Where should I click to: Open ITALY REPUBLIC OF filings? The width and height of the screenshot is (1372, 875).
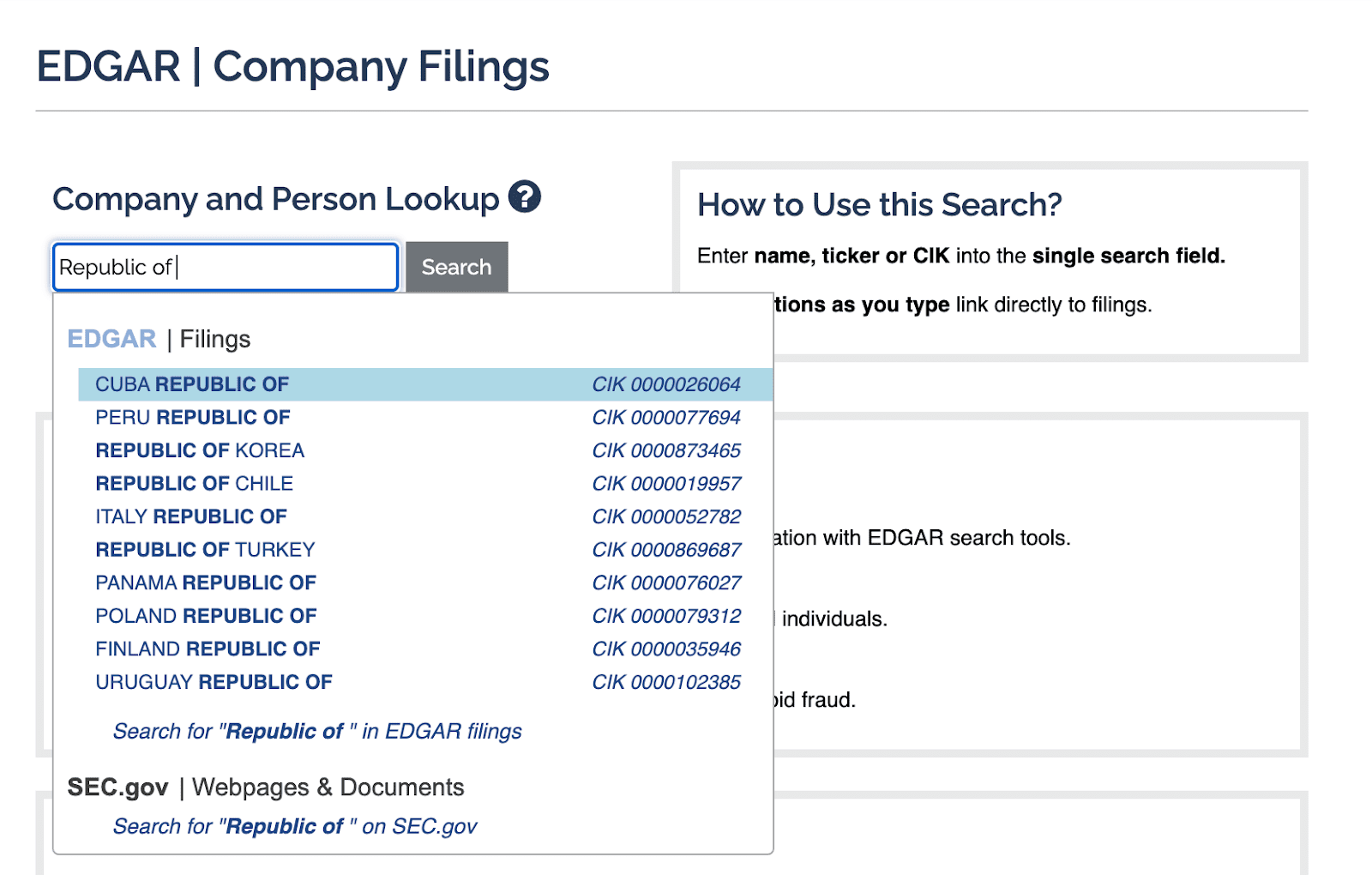pos(191,516)
